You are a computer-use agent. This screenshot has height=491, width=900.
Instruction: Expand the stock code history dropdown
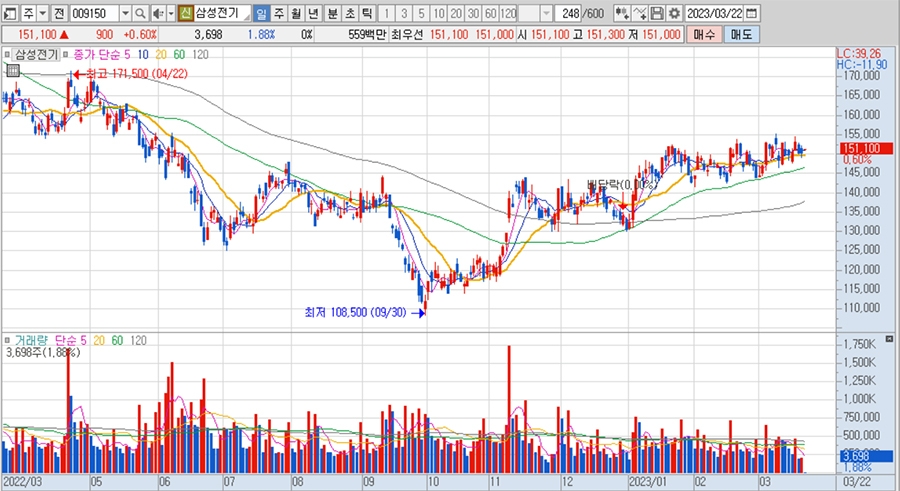[125, 13]
